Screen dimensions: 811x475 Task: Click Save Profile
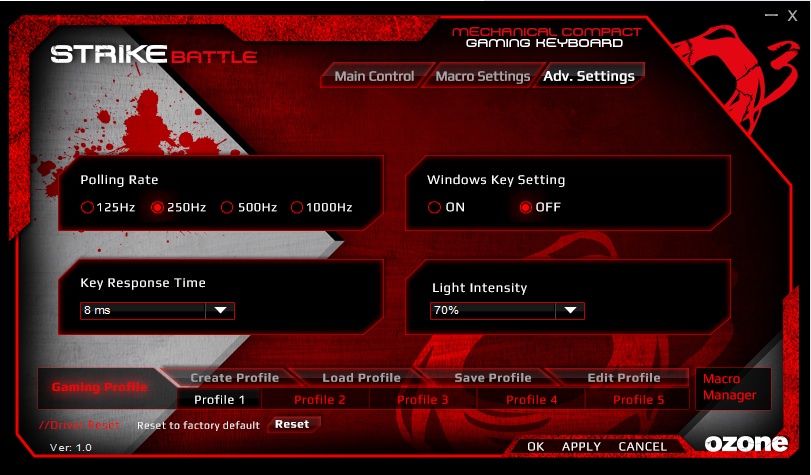[x=493, y=378]
